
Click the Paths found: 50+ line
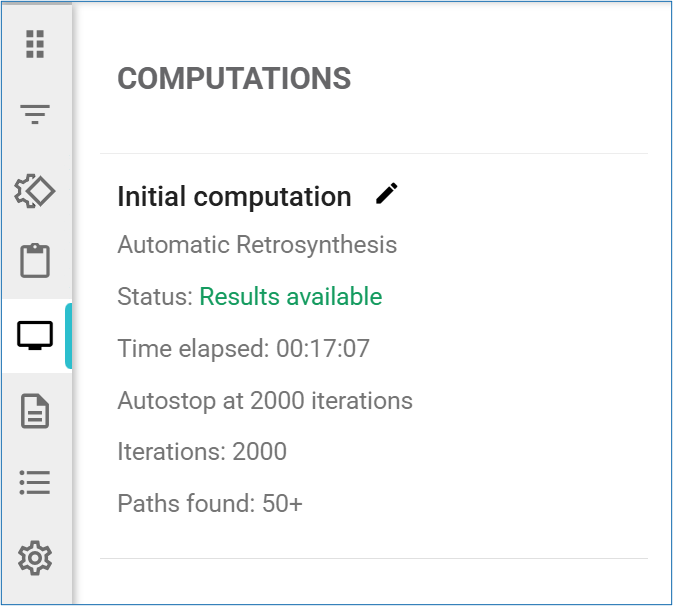(x=210, y=504)
